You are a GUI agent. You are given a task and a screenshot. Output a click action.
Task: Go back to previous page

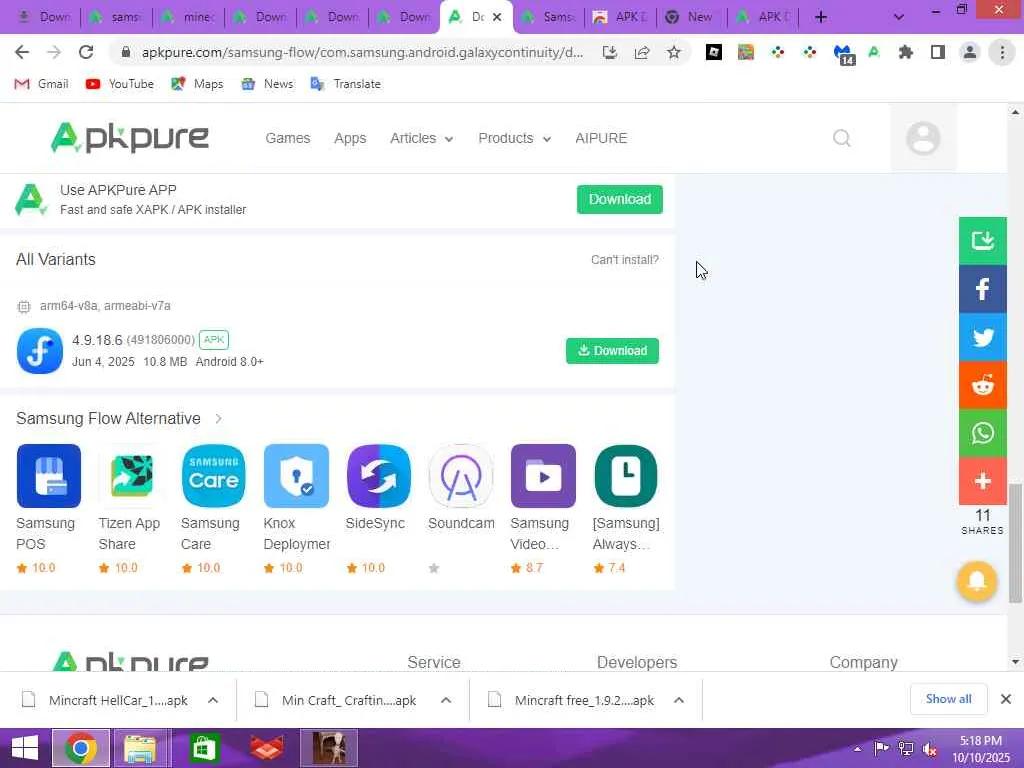point(22,52)
